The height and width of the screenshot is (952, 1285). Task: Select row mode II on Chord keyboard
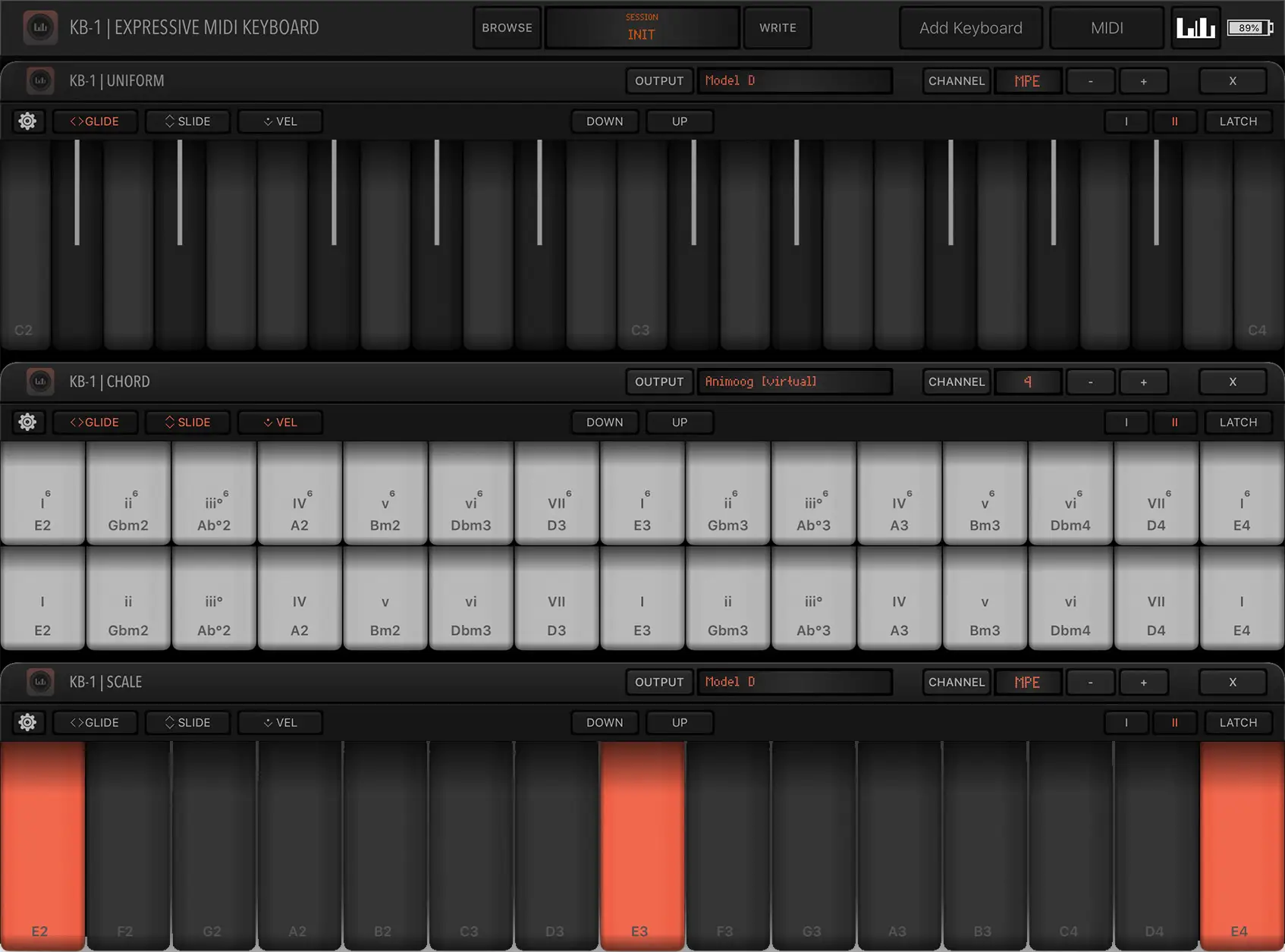pos(1174,423)
